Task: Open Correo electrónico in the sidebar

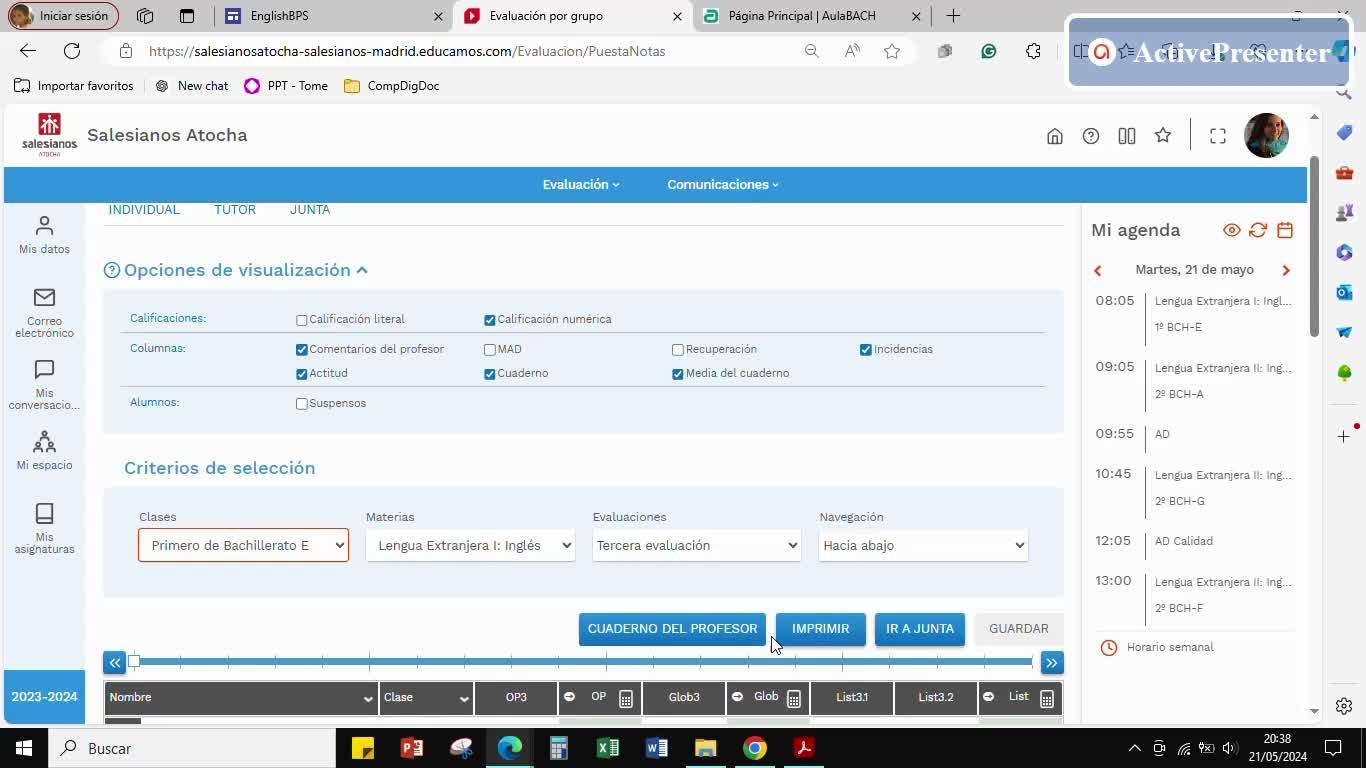Action: [44, 313]
